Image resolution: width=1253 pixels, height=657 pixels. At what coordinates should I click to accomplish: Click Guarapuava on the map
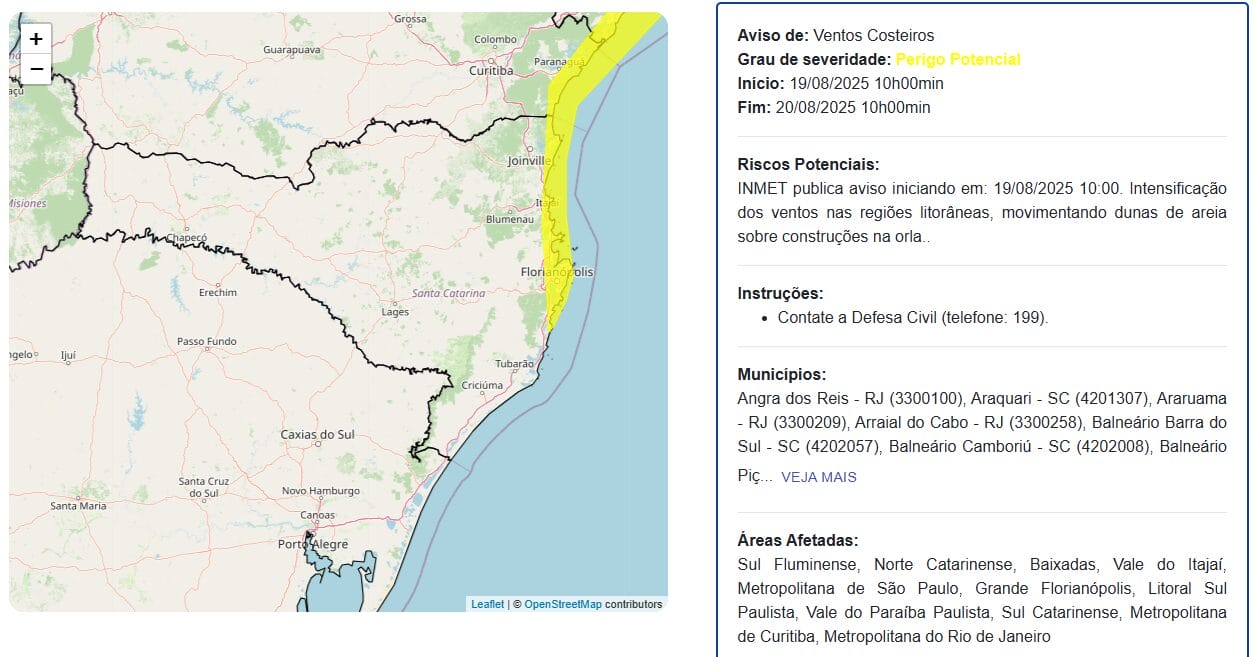click(x=291, y=49)
